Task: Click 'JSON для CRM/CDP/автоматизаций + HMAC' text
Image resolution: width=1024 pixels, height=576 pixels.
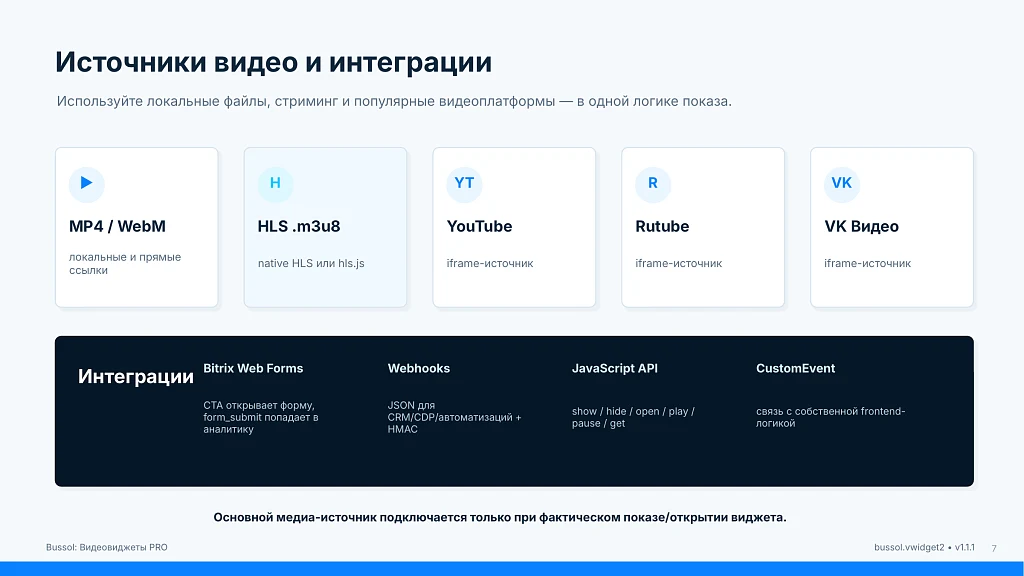Action: (x=455, y=417)
